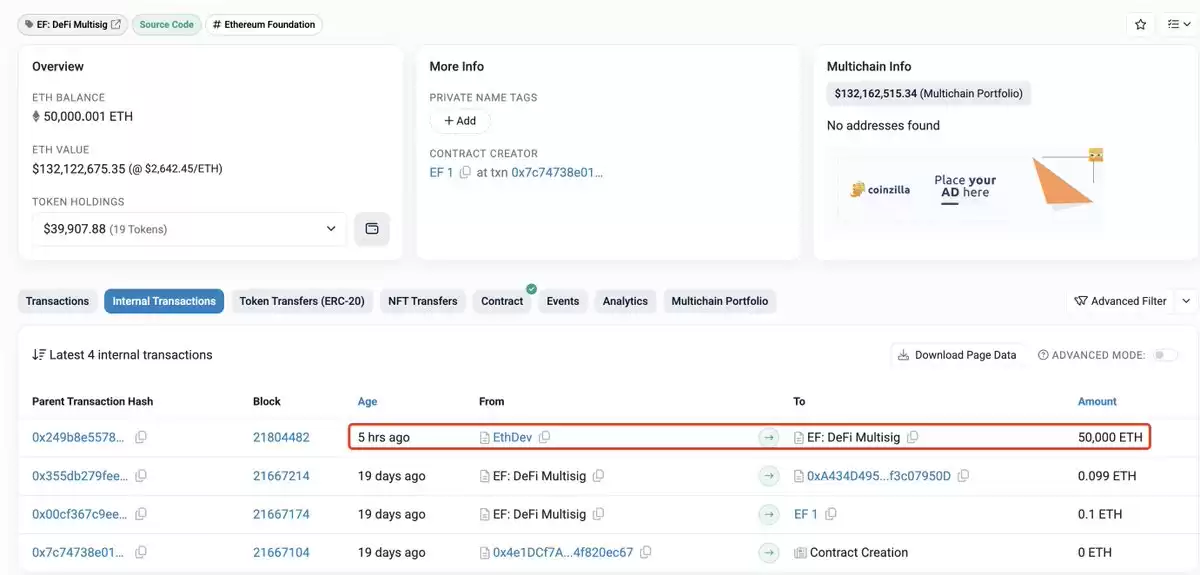Copy the address 0x4e1DCf7A...4f820ec67
The height and width of the screenshot is (575, 1200).
(x=646, y=552)
